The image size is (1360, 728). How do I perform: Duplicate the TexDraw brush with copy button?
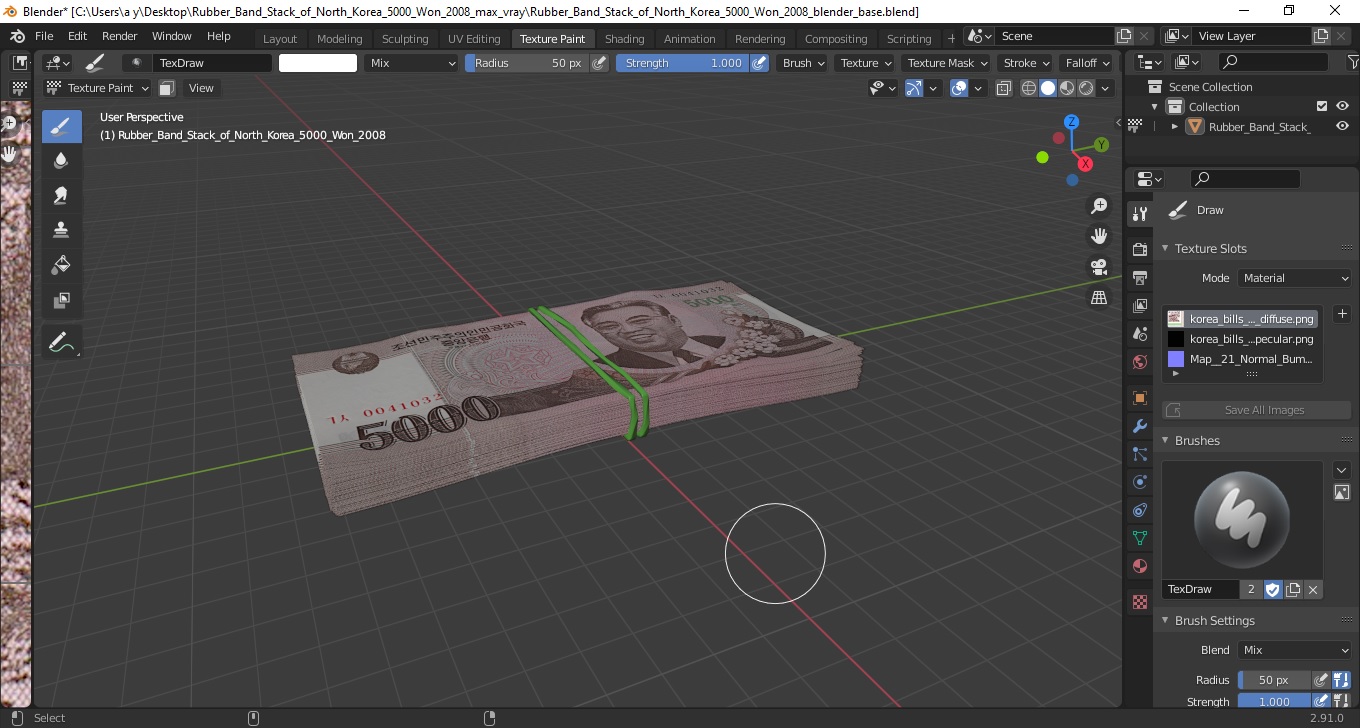[x=1293, y=590]
